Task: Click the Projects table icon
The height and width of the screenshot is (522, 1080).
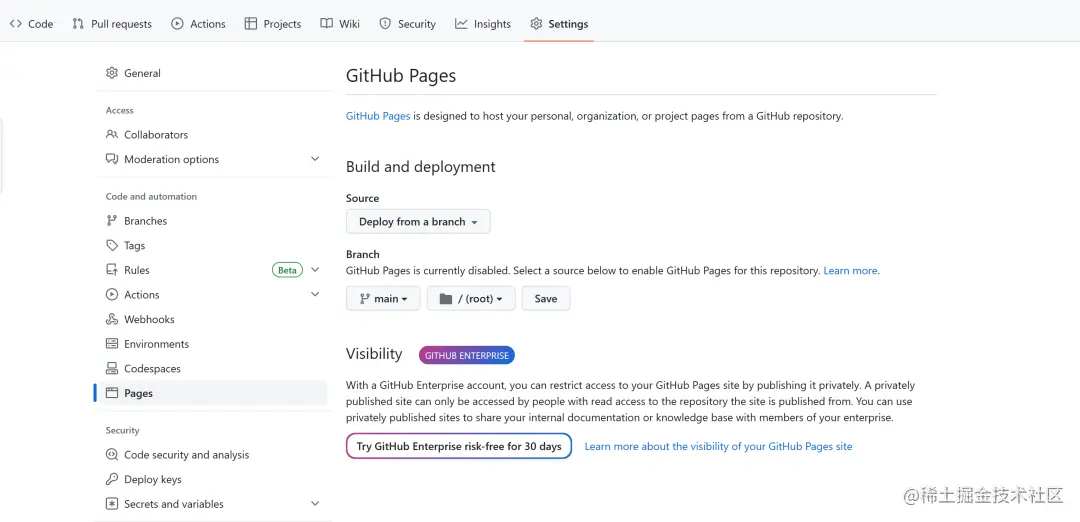Action: click(251, 24)
